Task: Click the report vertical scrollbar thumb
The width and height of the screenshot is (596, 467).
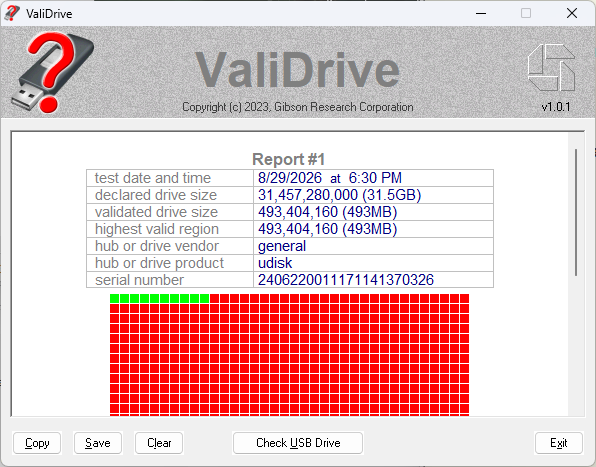Action: tap(576, 213)
